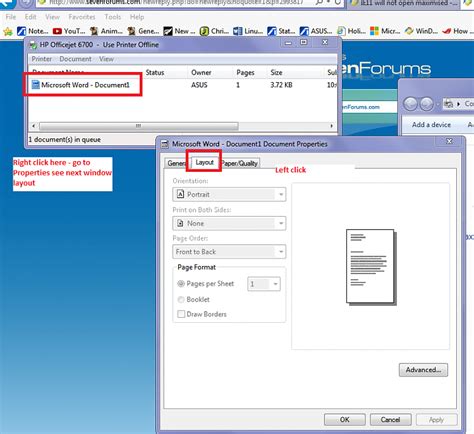The width and height of the screenshot is (474, 434).
Task: Open the Pages per Sheet number dropdown
Action: (x=264, y=284)
